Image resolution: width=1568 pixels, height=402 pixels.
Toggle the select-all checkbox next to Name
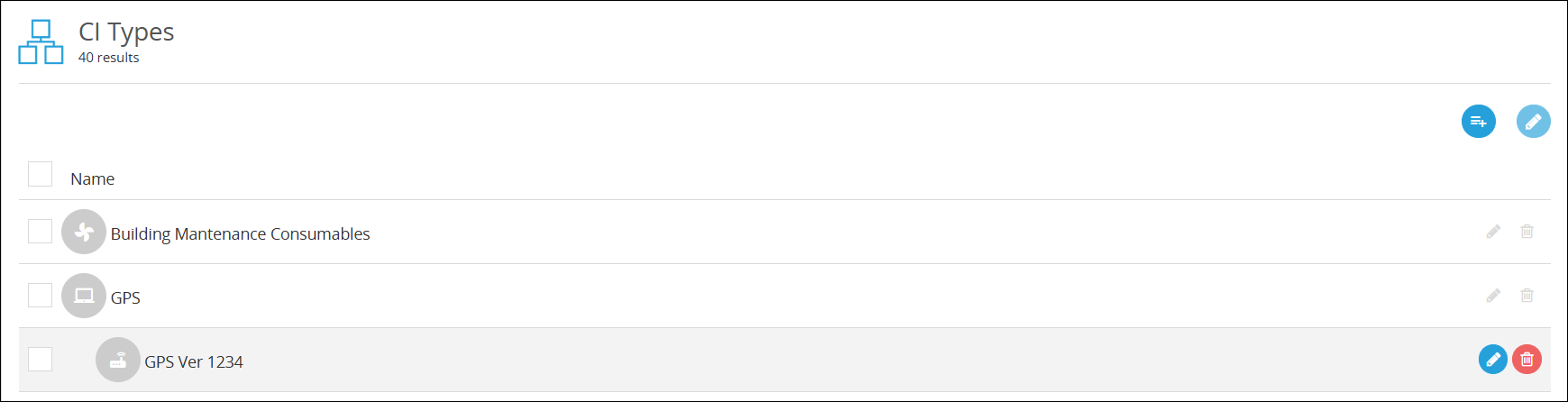click(x=40, y=174)
